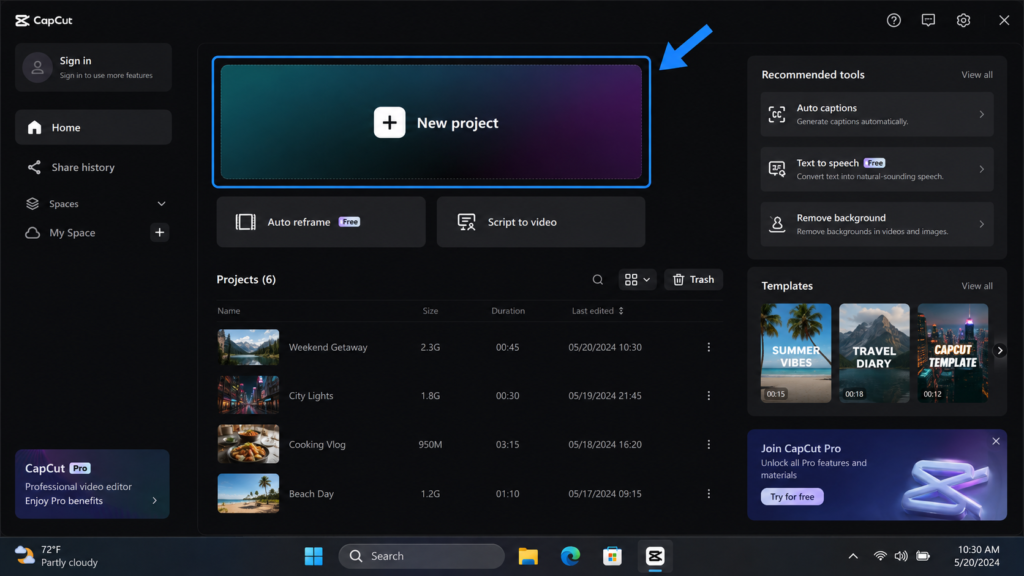Select My Space in the sidebar

pyautogui.click(x=72, y=232)
